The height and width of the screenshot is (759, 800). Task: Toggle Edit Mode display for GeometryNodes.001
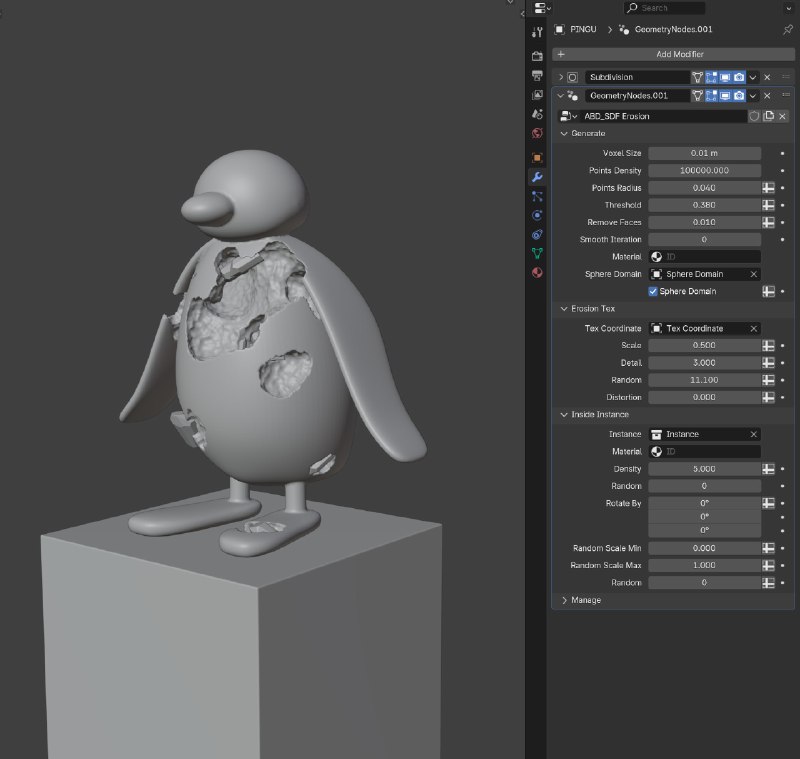pyautogui.click(x=711, y=95)
